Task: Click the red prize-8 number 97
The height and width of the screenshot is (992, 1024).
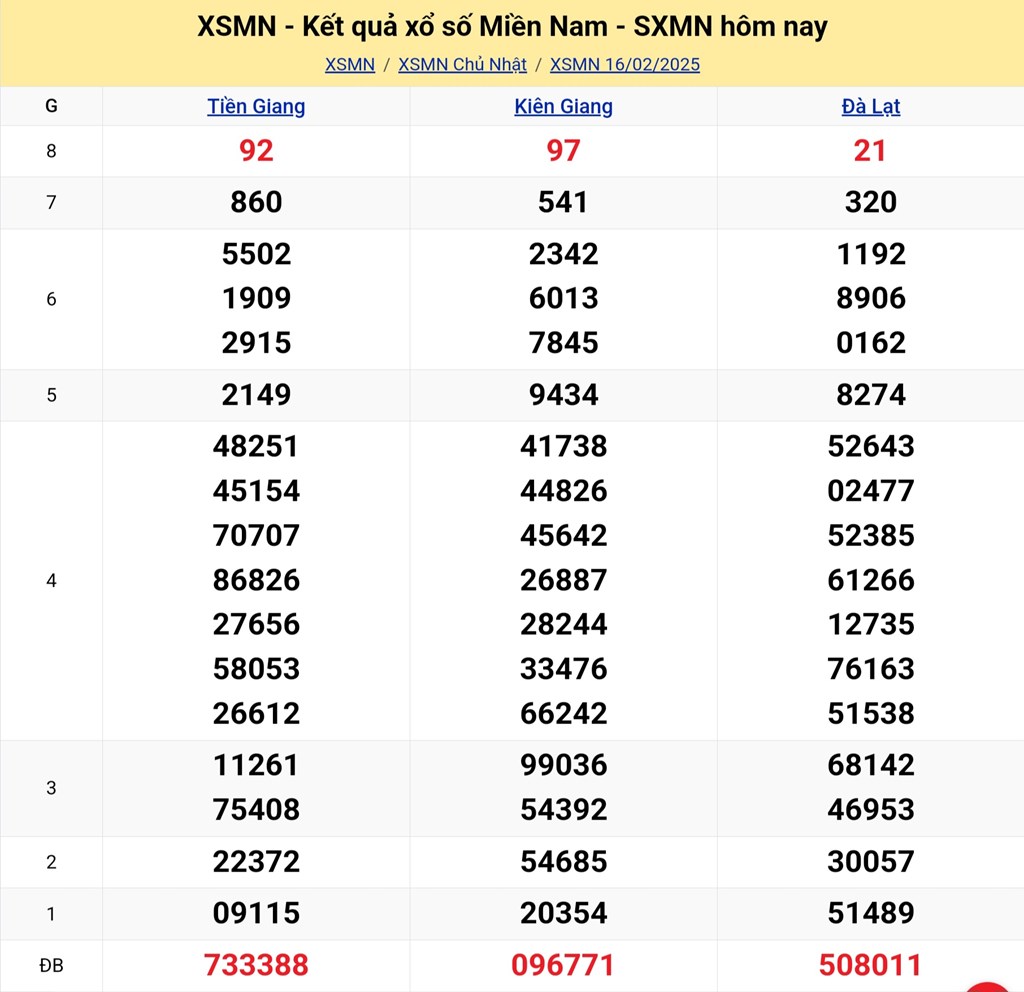Action: (563, 151)
